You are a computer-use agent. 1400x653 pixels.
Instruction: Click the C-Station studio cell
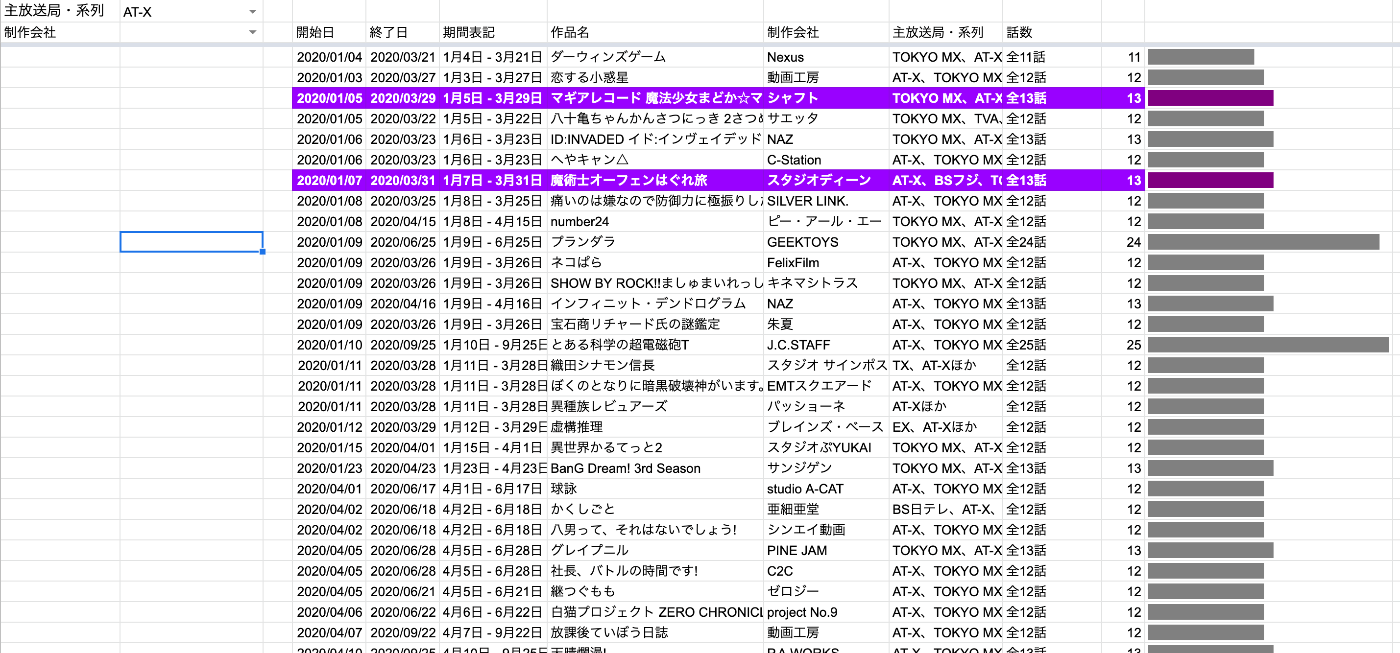(x=826, y=159)
